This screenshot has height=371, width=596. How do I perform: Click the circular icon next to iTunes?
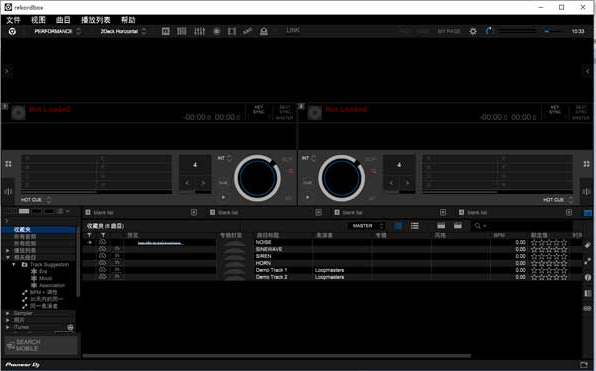[70, 327]
